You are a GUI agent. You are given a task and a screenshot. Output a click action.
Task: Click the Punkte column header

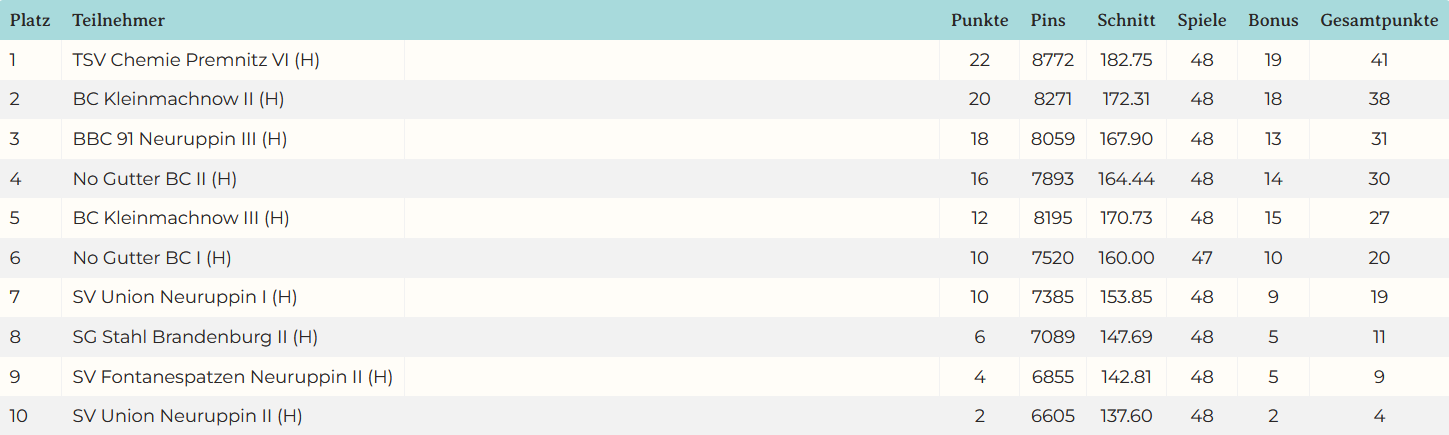tap(979, 20)
